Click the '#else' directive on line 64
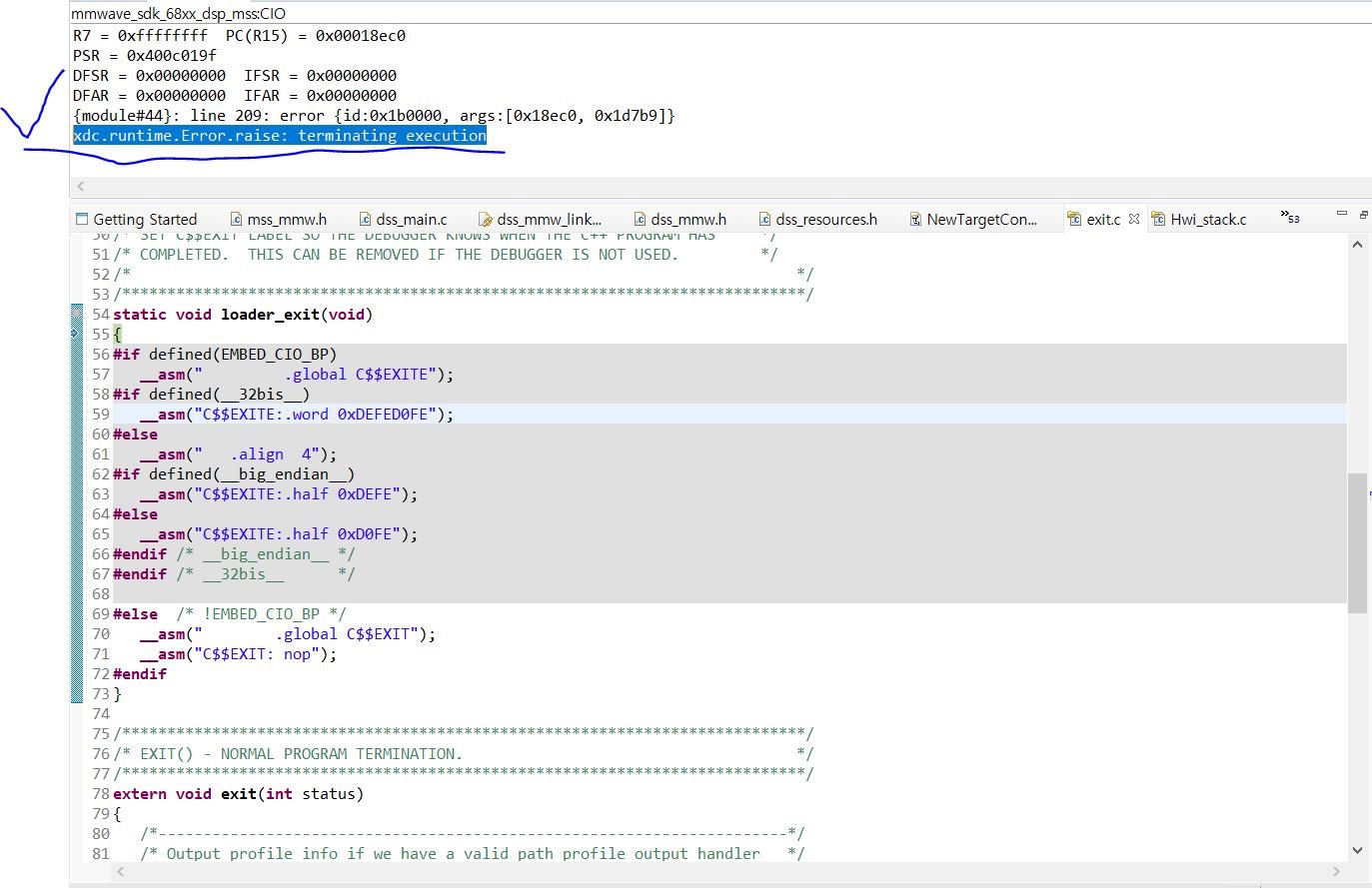This screenshot has height=888, width=1372. pyautogui.click(x=135, y=513)
